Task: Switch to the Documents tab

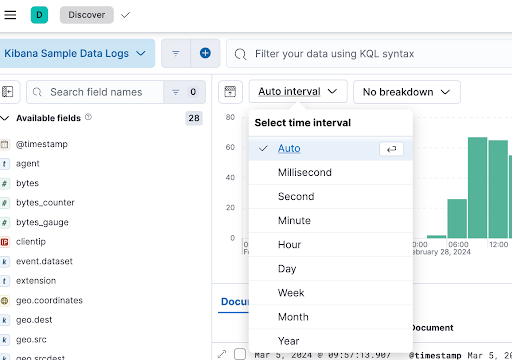Action: [235, 302]
